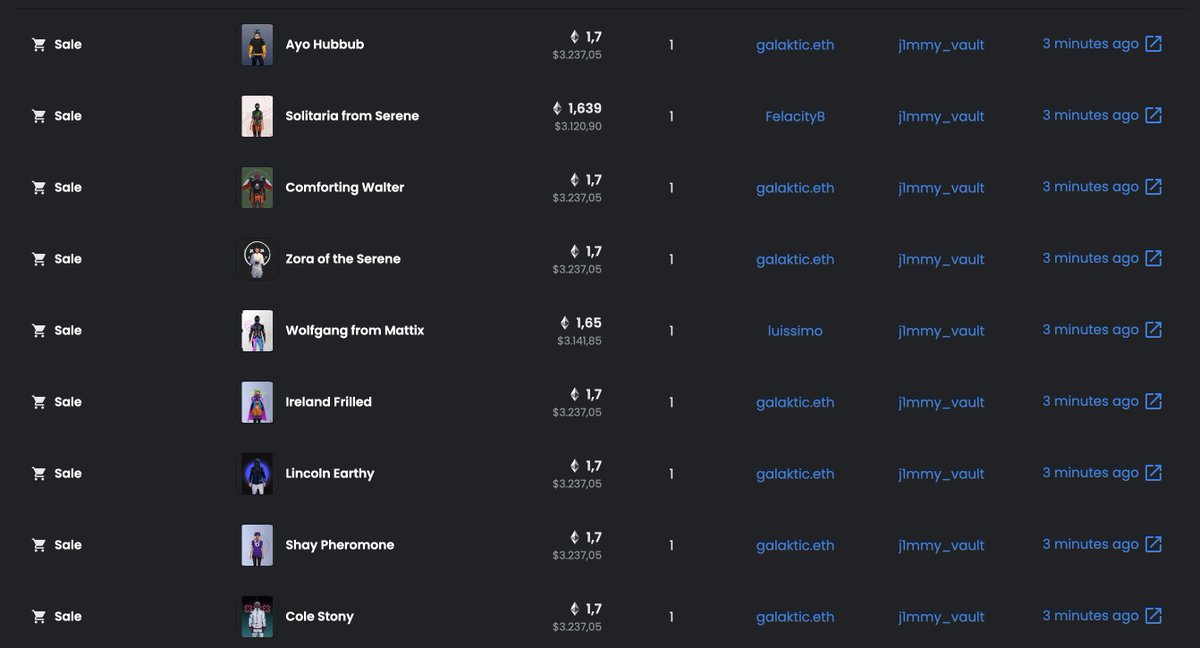Click '3 minutes ago' in Wolfgang from Mattix row
The image size is (1200, 648).
pos(1090,330)
